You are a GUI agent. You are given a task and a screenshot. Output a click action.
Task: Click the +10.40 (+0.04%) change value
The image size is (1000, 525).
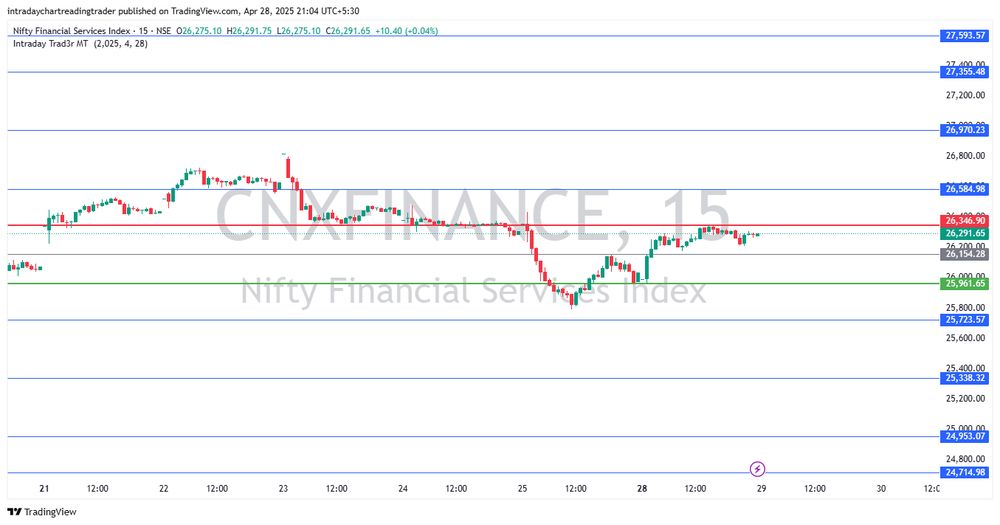(x=406, y=31)
